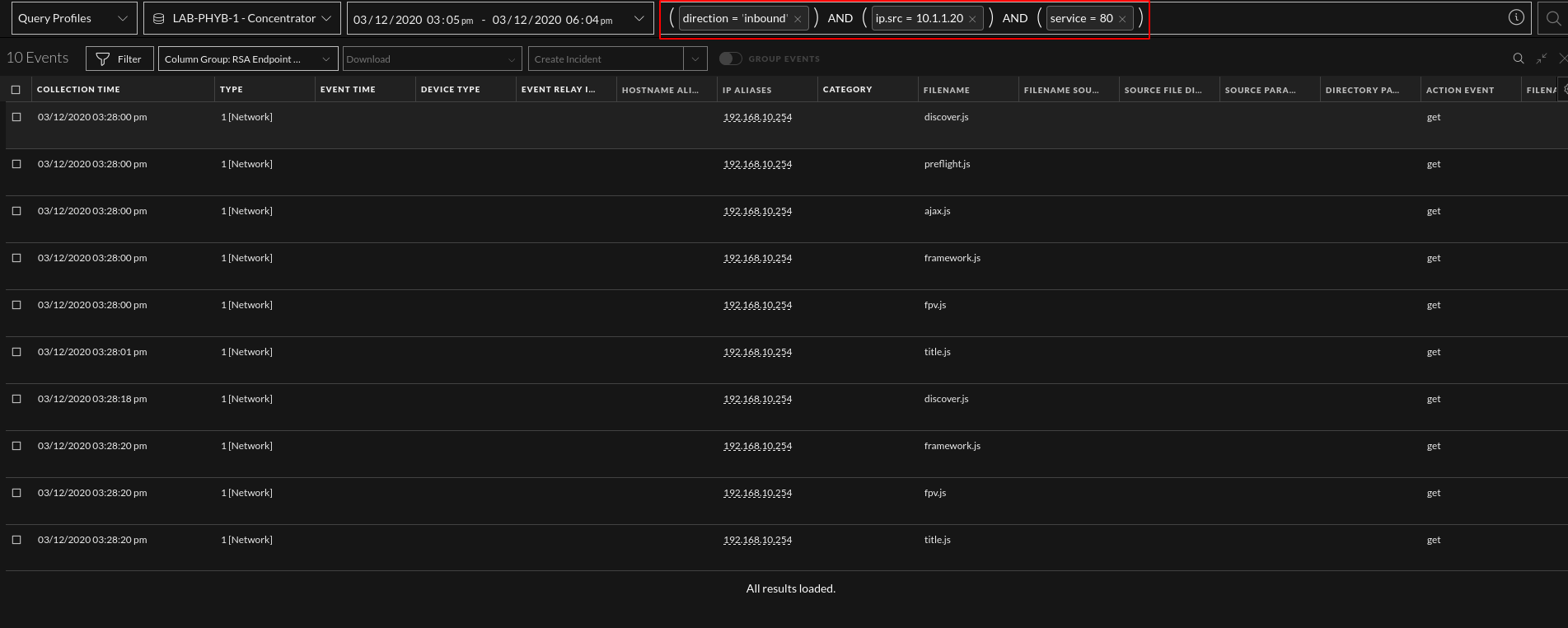Image resolution: width=1568 pixels, height=628 pixels.
Task: Tick checkbox for ajax.js event row
Action: click(x=16, y=211)
